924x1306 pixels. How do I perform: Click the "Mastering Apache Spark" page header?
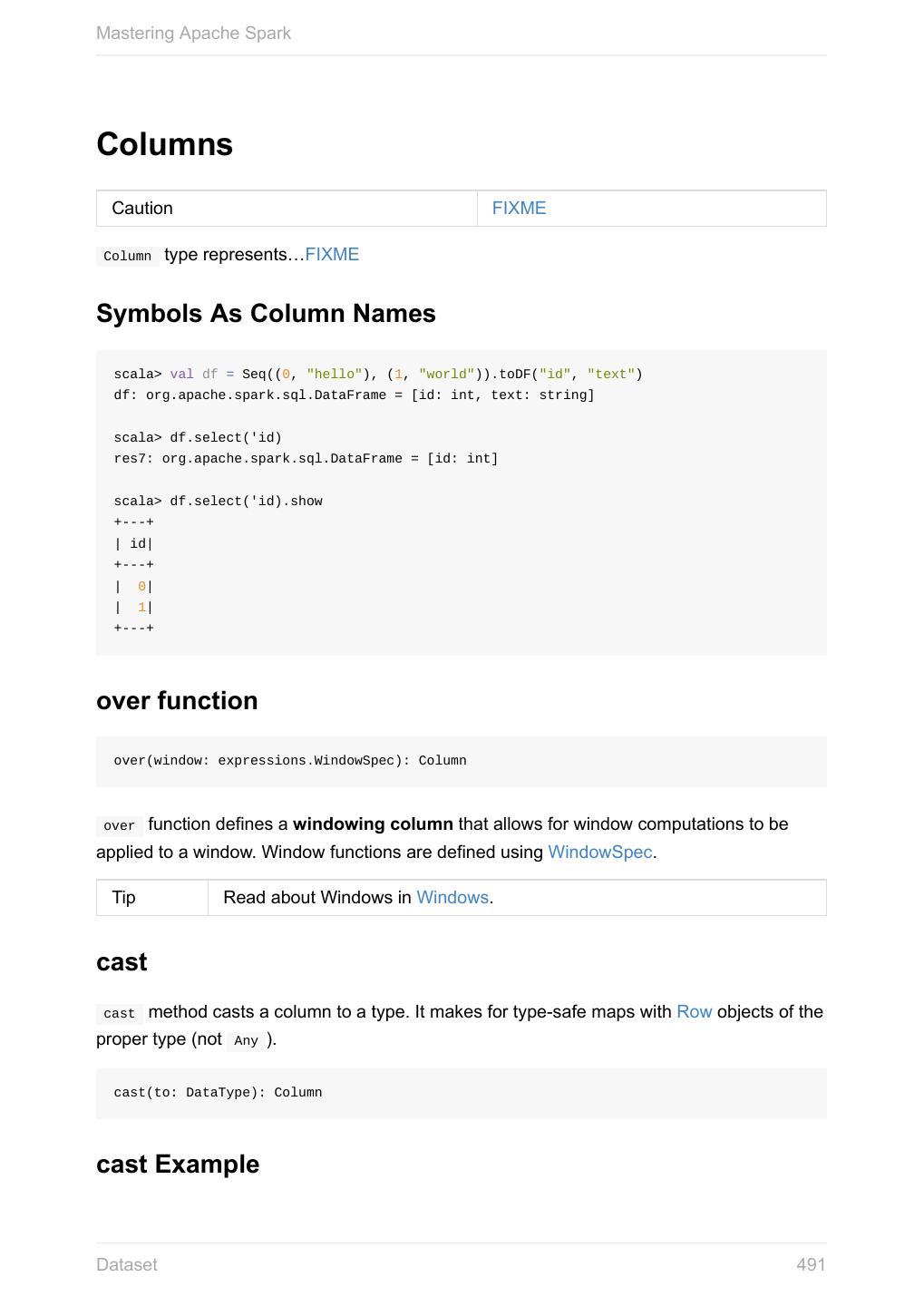(193, 34)
